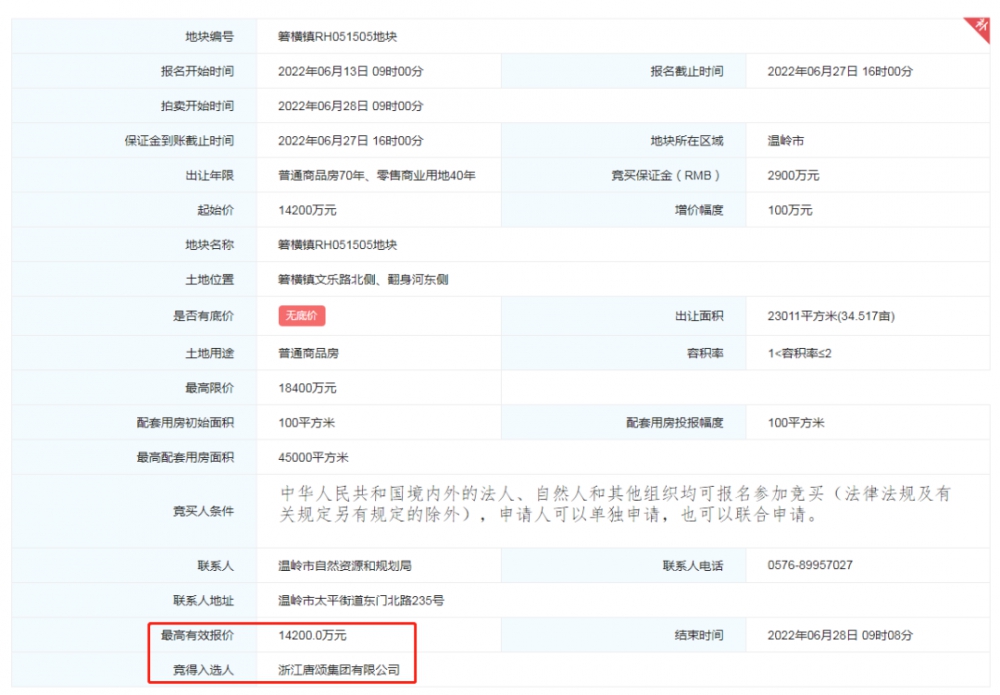Select the 起始价 value 14200万元

click(x=307, y=210)
